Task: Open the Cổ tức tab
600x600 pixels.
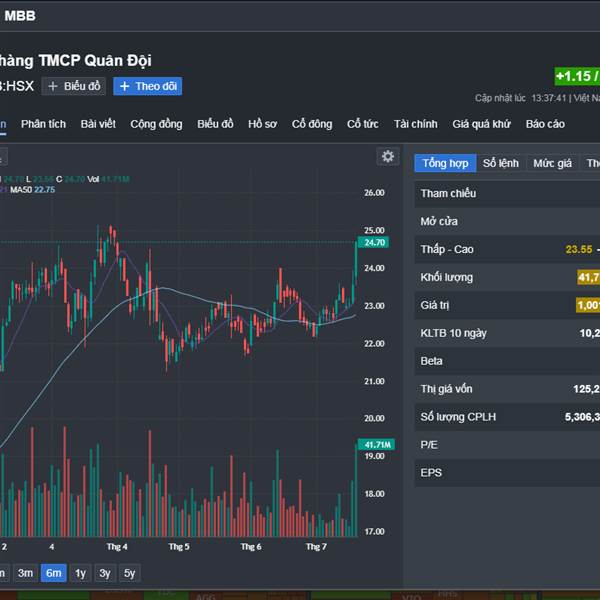Action: (x=362, y=124)
